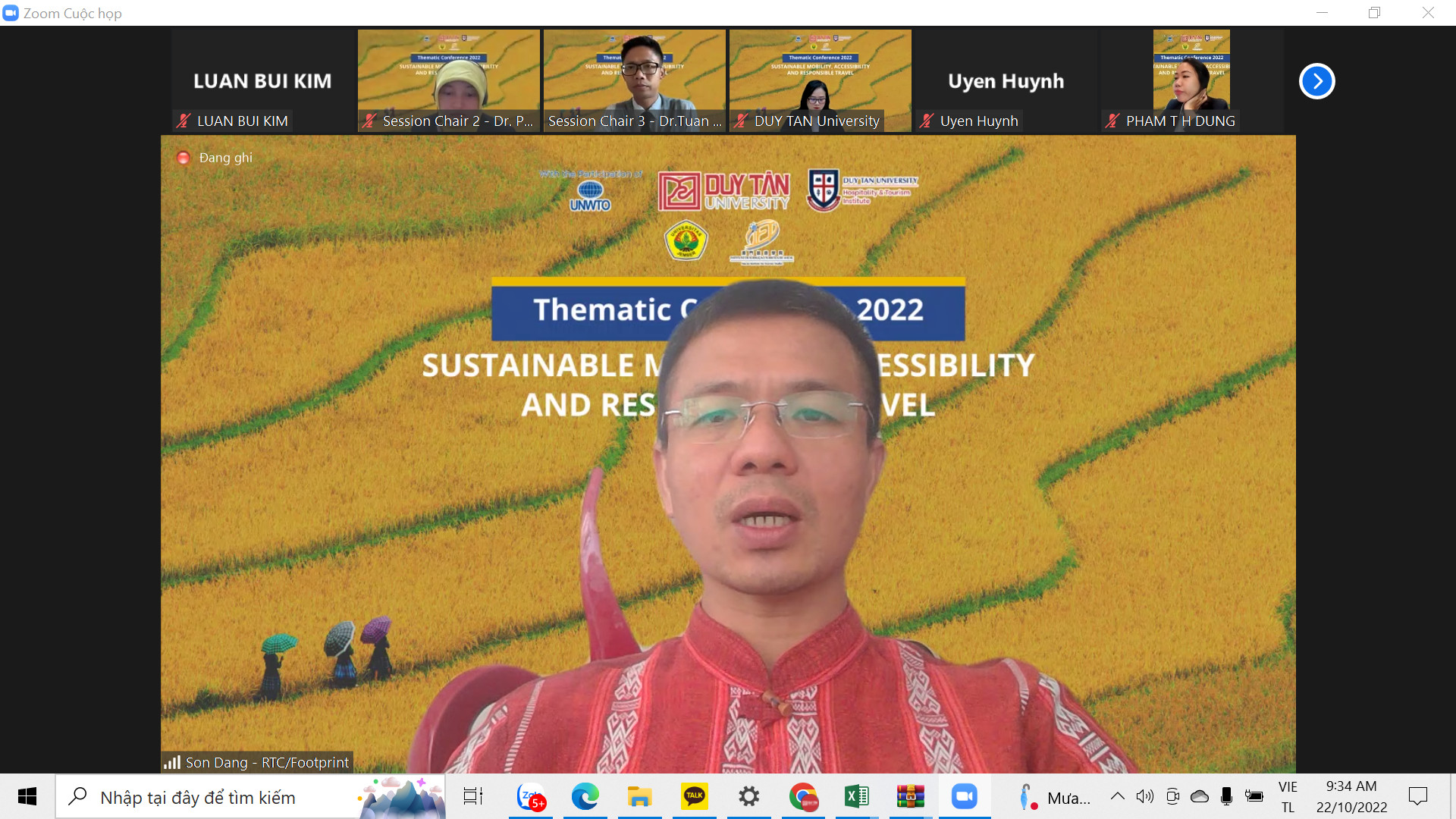Open Task View on the taskbar
Image resolution: width=1456 pixels, height=819 pixels.
tap(473, 796)
